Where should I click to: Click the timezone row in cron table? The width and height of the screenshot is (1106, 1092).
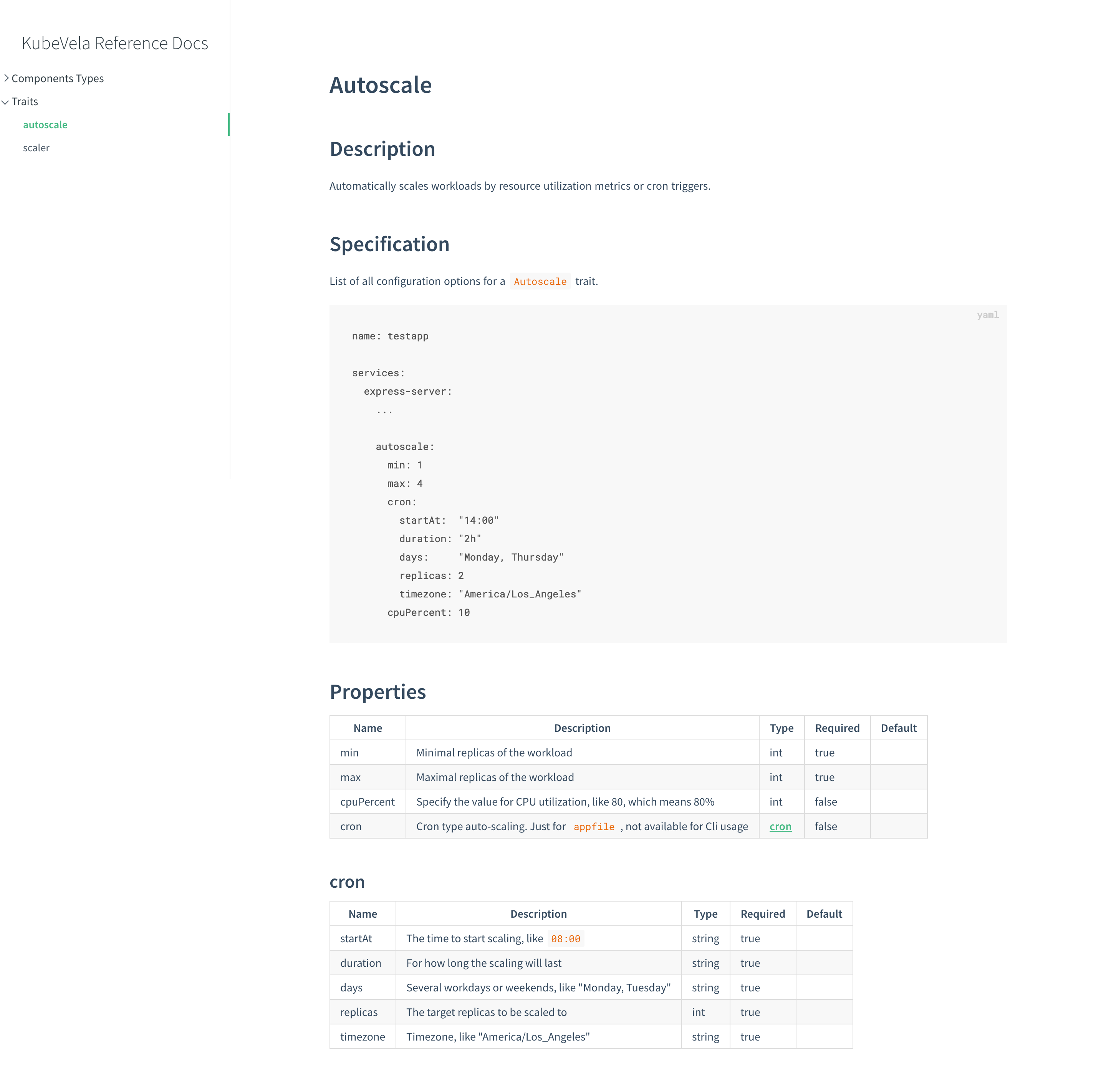click(x=363, y=1037)
